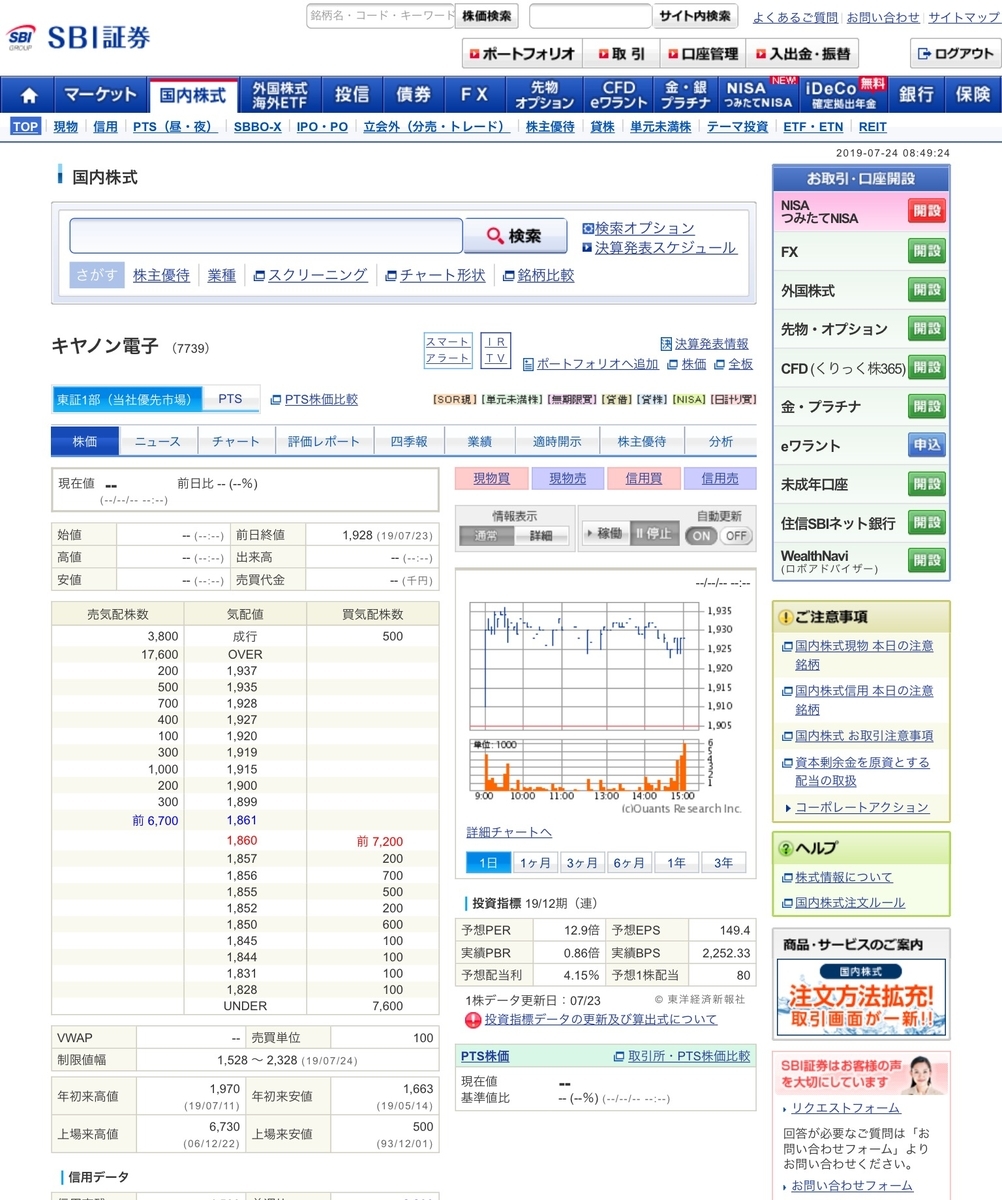Open 株式情報について help link
This screenshot has width=1002, height=1200.
(x=844, y=877)
